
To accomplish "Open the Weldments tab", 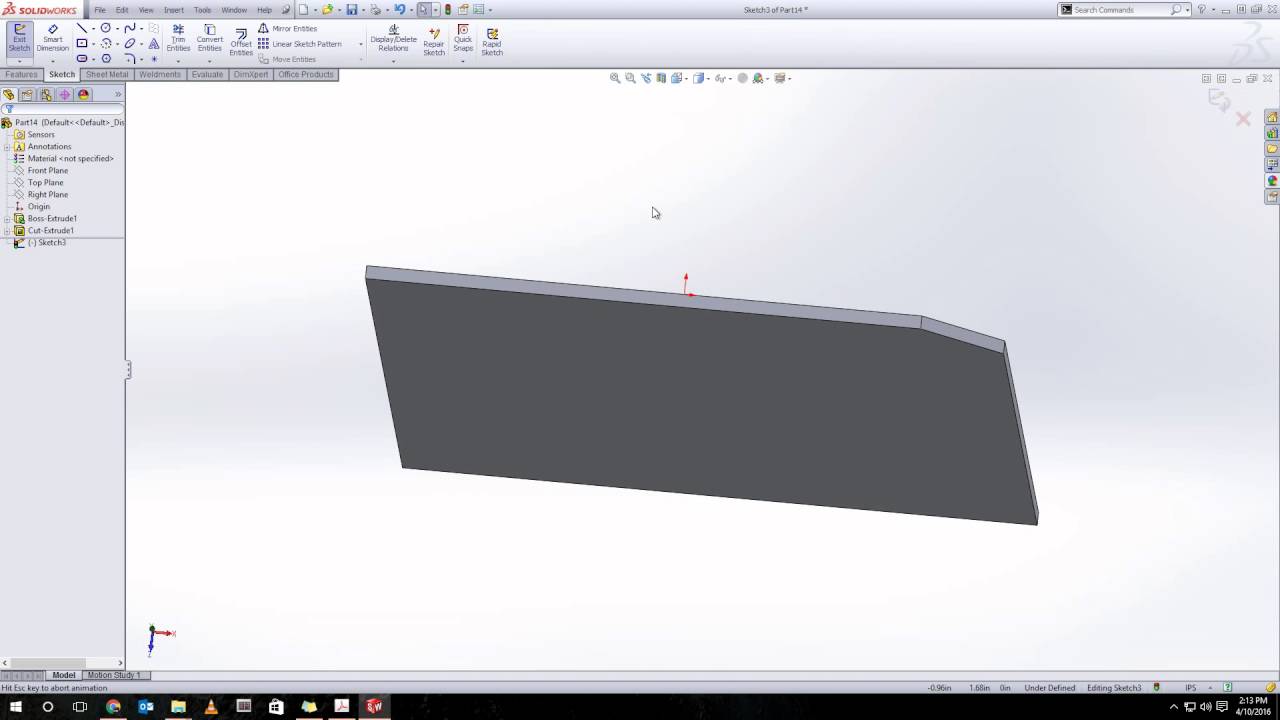I will tap(160, 74).
